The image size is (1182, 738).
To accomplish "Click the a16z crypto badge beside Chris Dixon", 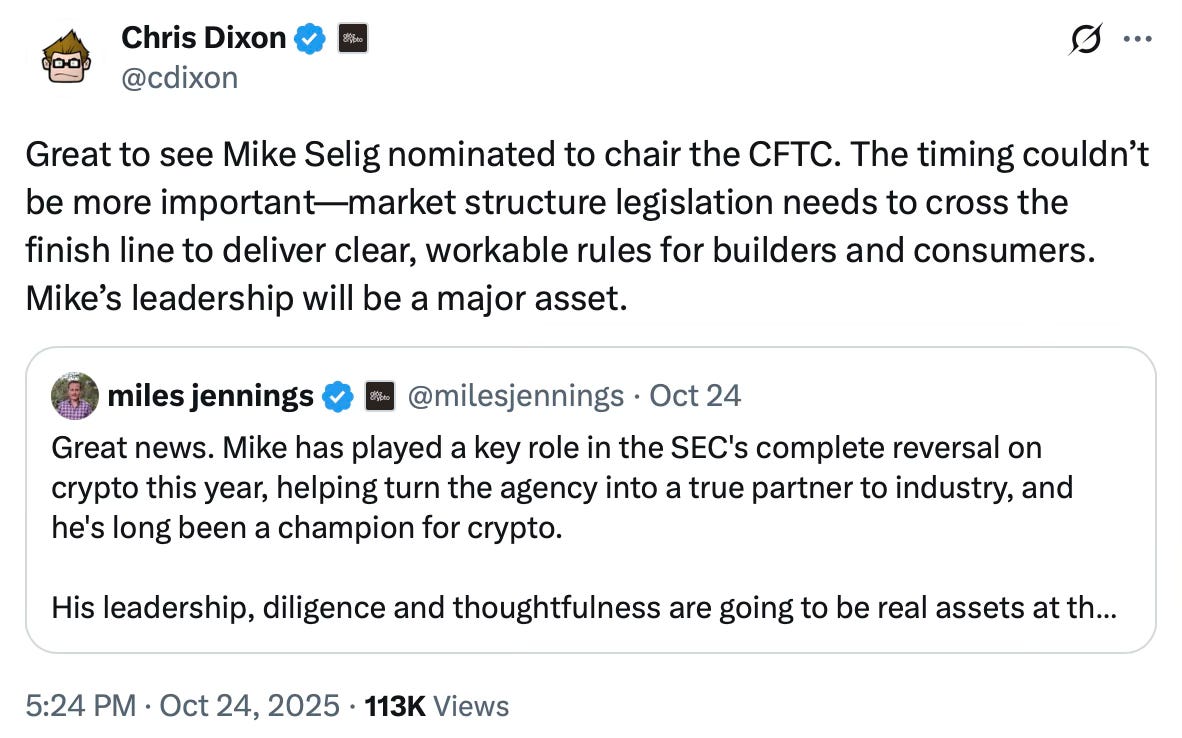I will click(x=351, y=38).
